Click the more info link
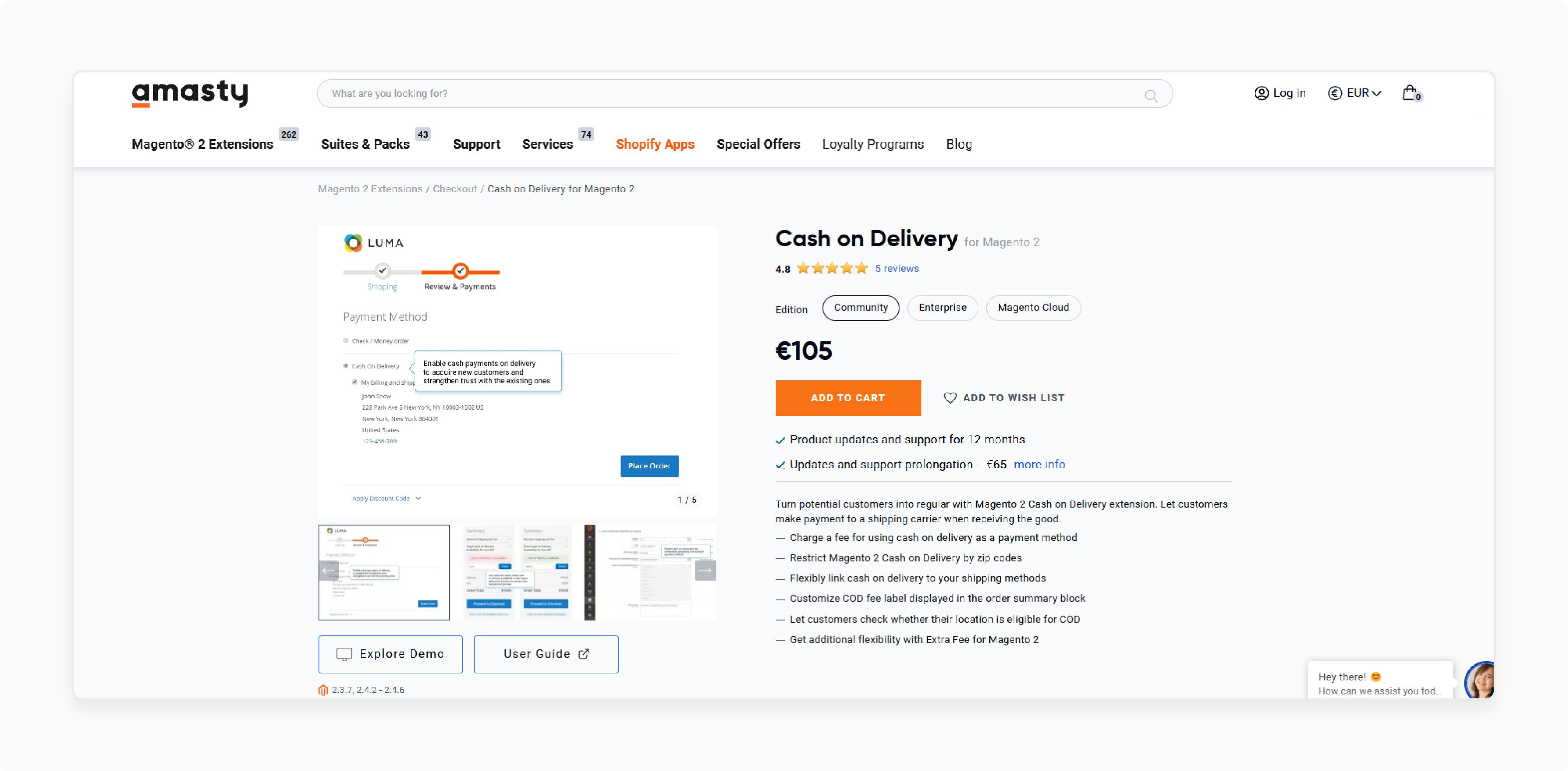Viewport: 1568px width, 771px height. [x=1039, y=465]
